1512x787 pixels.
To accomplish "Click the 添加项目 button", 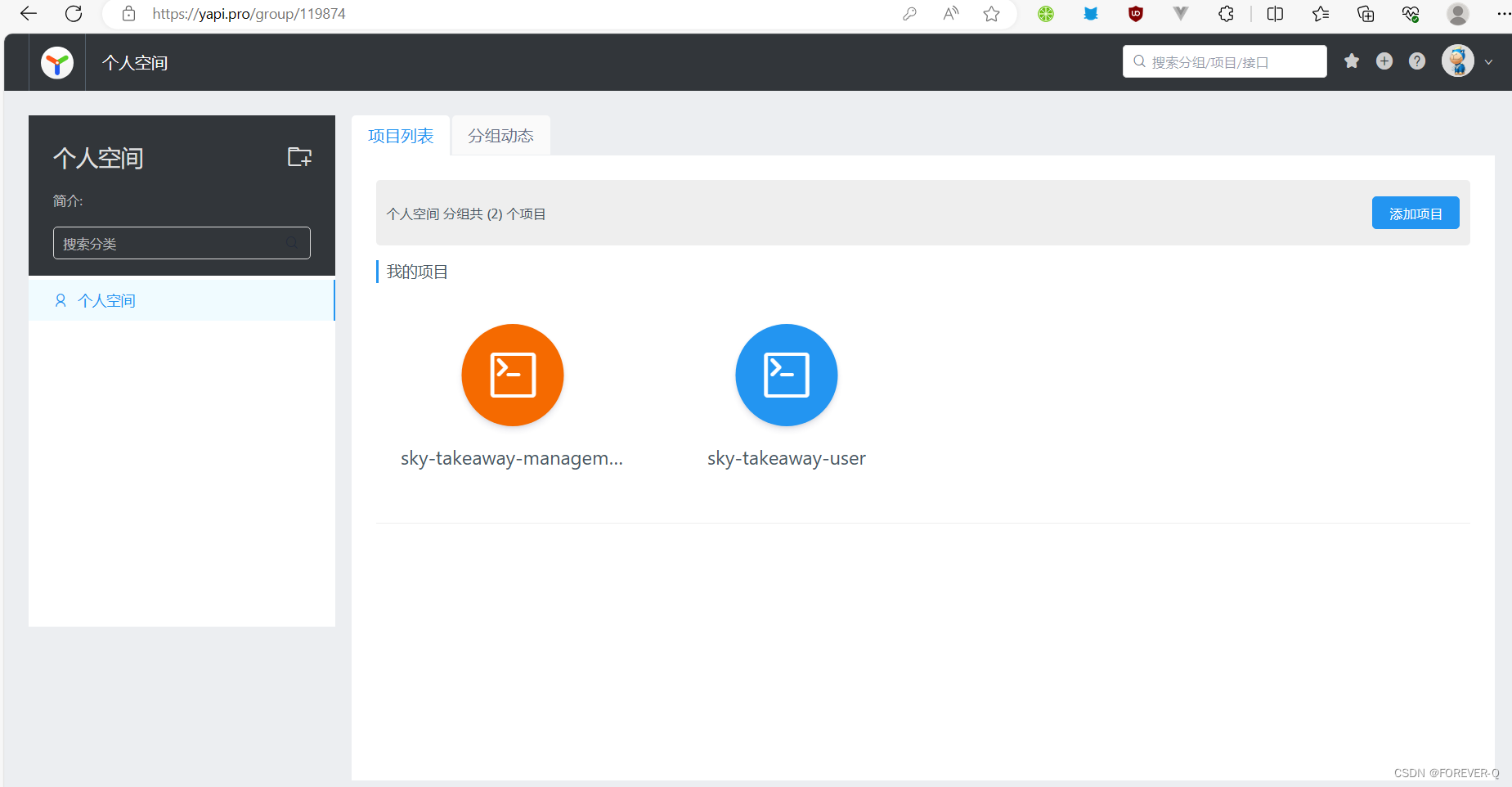I will click(x=1415, y=213).
